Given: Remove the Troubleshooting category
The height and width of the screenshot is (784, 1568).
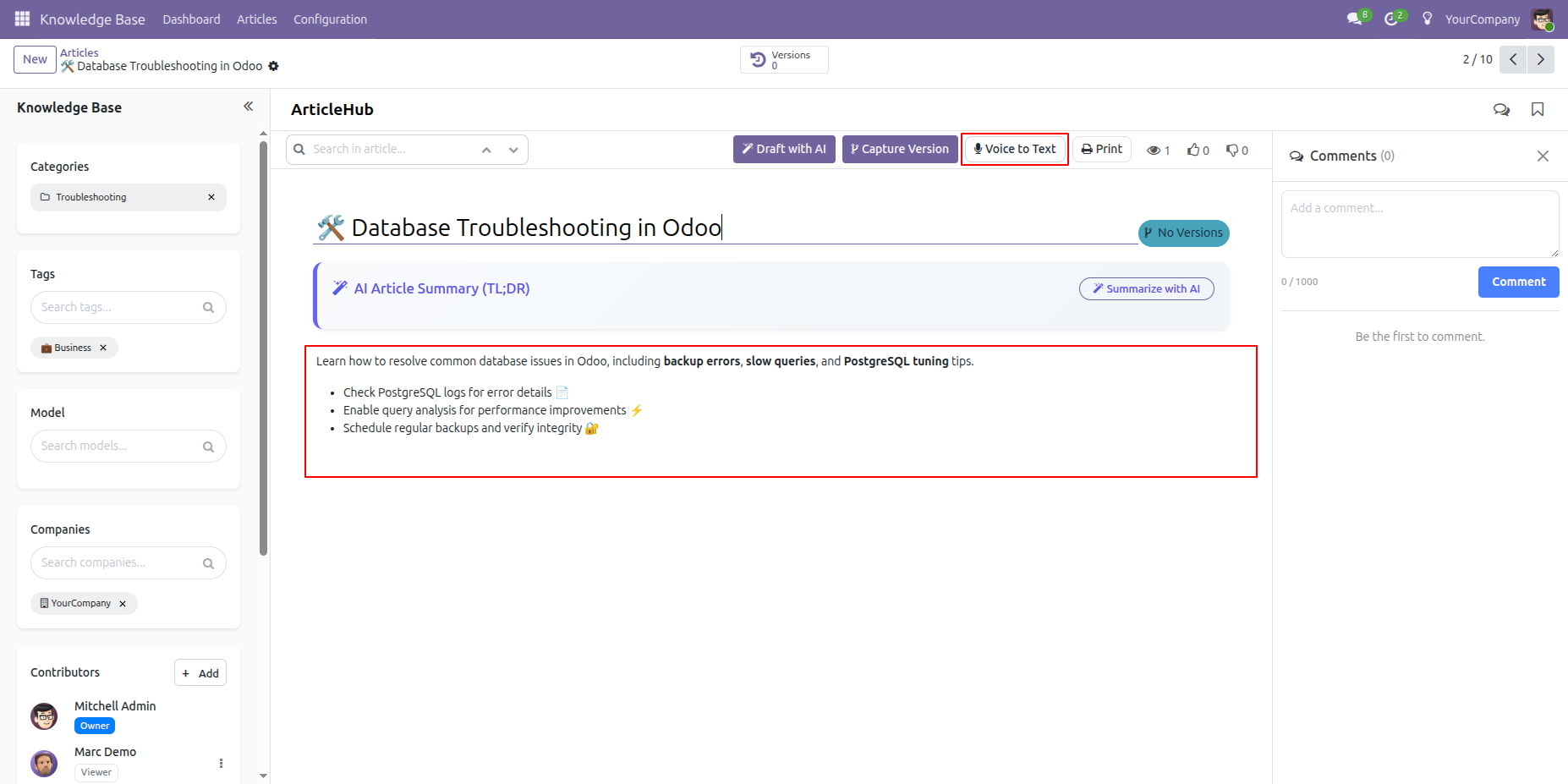Looking at the screenshot, I should coord(211,197).
